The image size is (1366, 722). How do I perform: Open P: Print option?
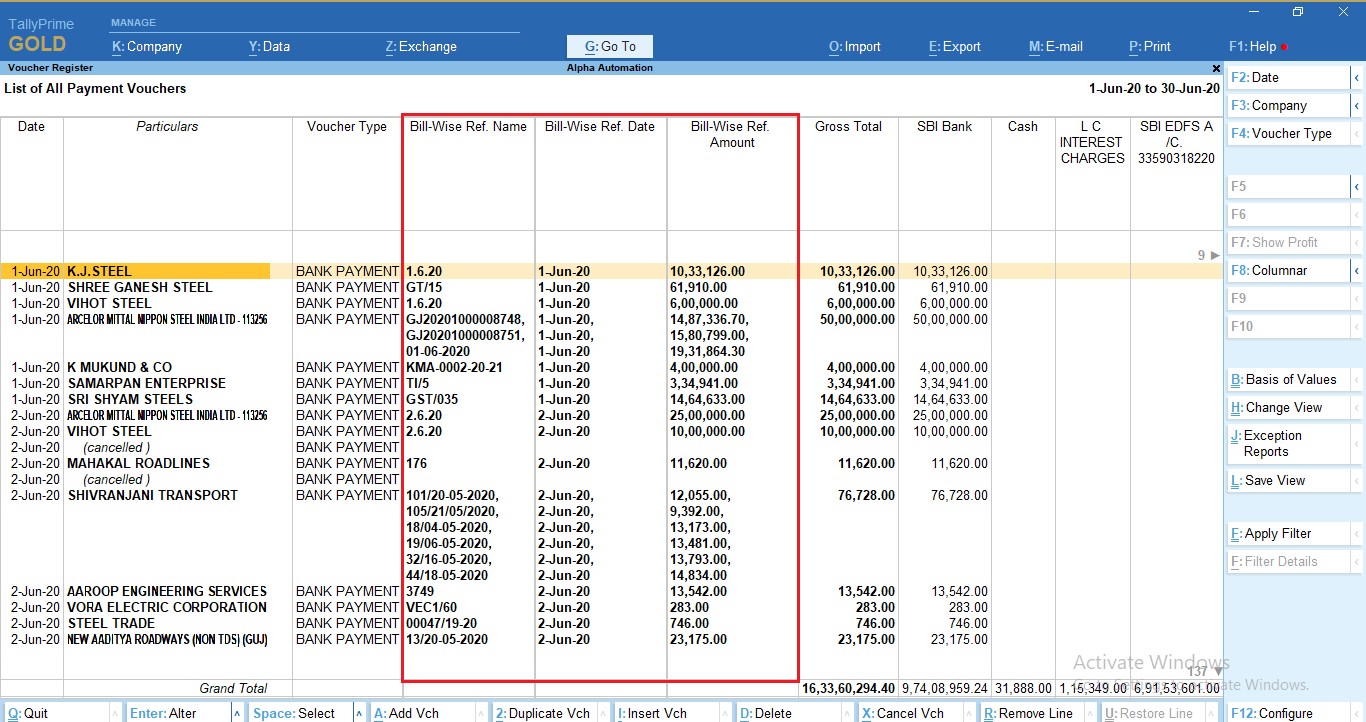point(1150,46)
